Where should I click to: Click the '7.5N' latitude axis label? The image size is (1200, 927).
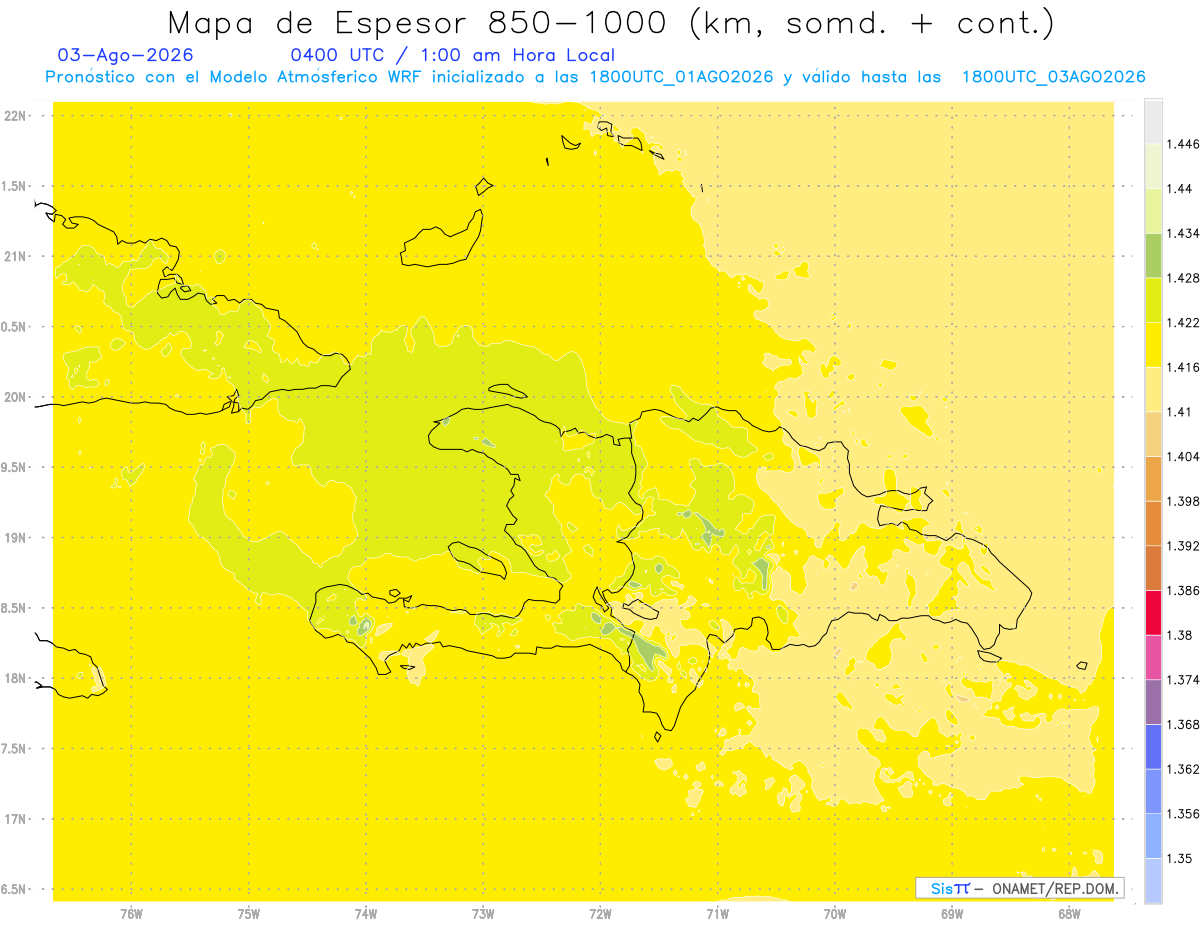coord(15,749)
